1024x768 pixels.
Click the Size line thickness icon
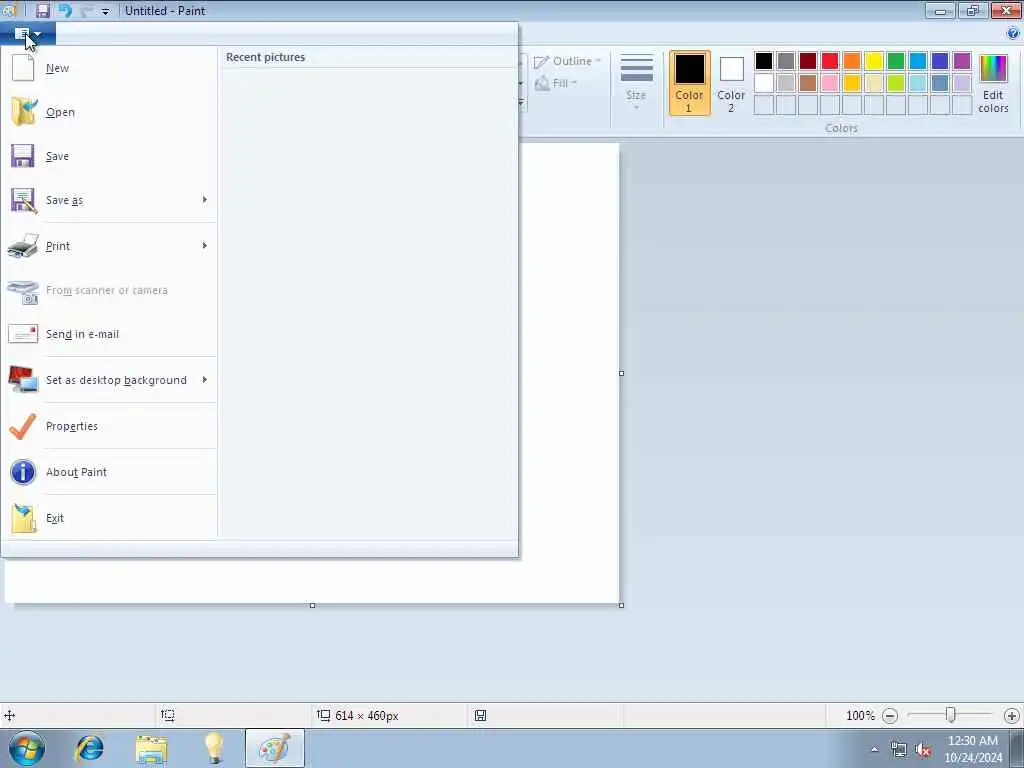[636, 68]
